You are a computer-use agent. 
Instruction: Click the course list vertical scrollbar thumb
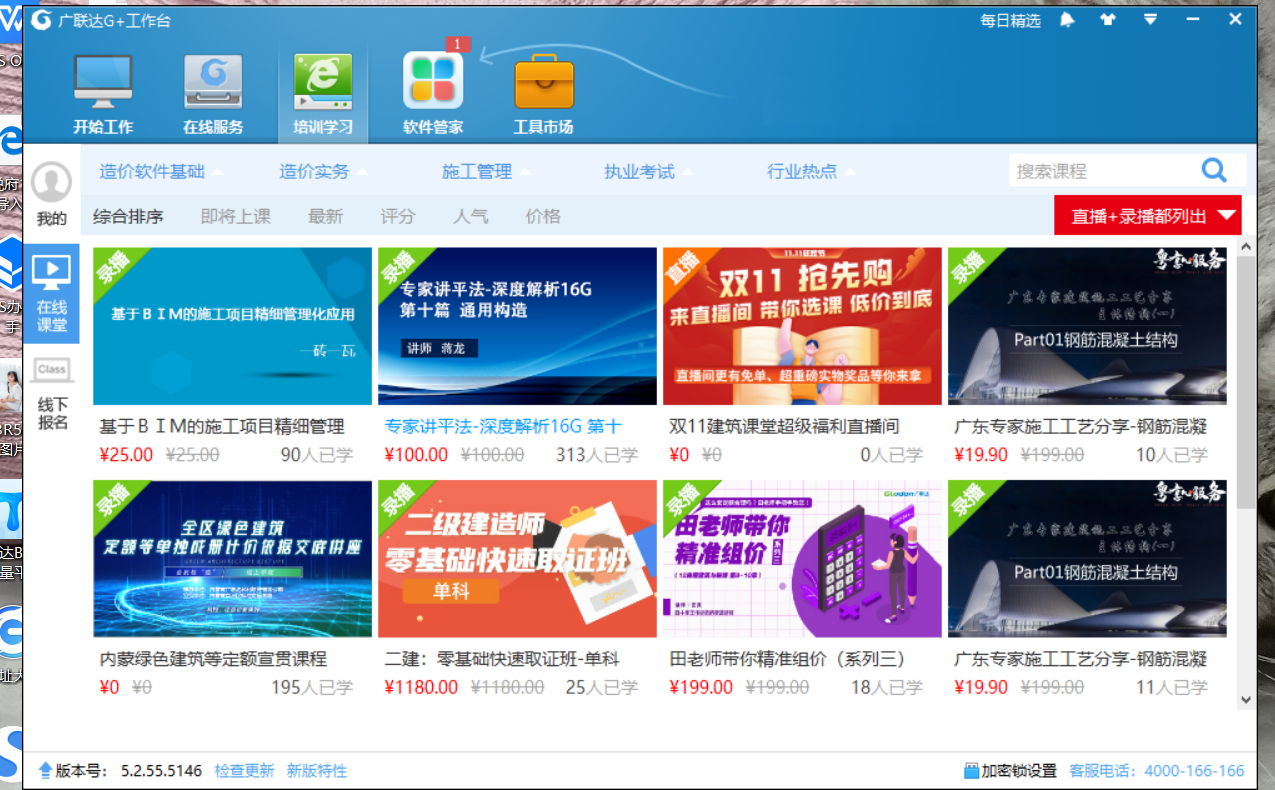coord(1245,380)
